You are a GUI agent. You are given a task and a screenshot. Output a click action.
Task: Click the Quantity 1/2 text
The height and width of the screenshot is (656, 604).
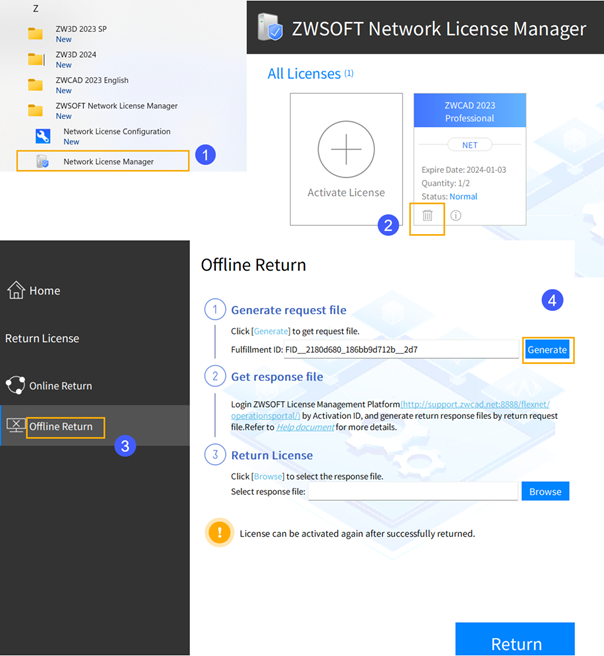click(x=445, y=183)
